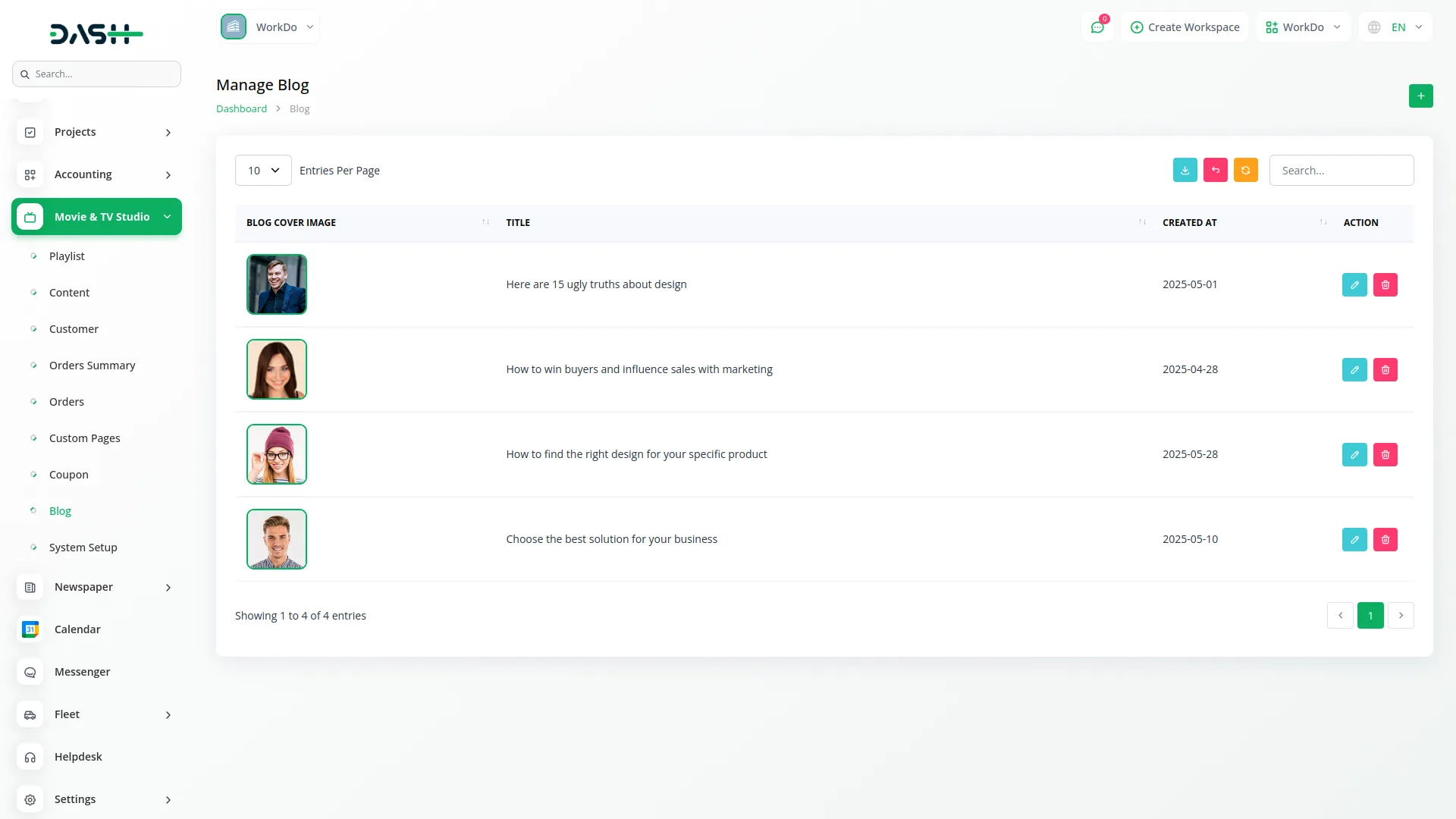Open the Entries Per Page dropdown
Screen dimensions: 1456x819
(x=263, y=171)
